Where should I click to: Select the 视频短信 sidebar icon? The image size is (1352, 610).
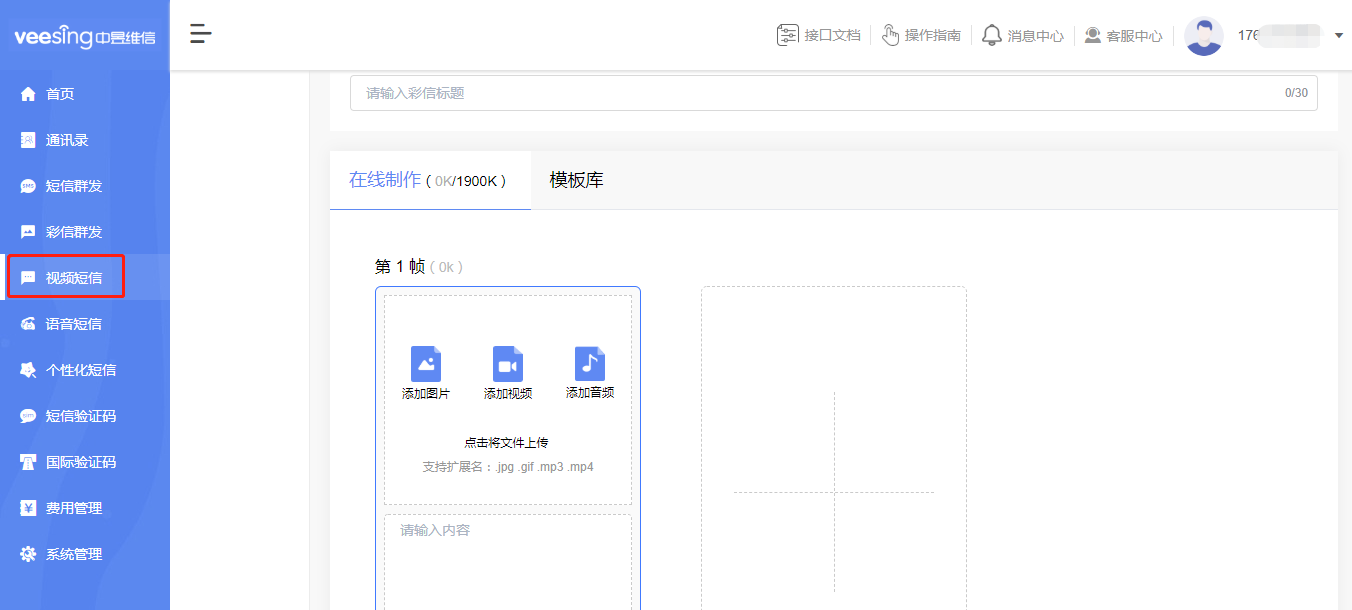[x=28, y=277]
